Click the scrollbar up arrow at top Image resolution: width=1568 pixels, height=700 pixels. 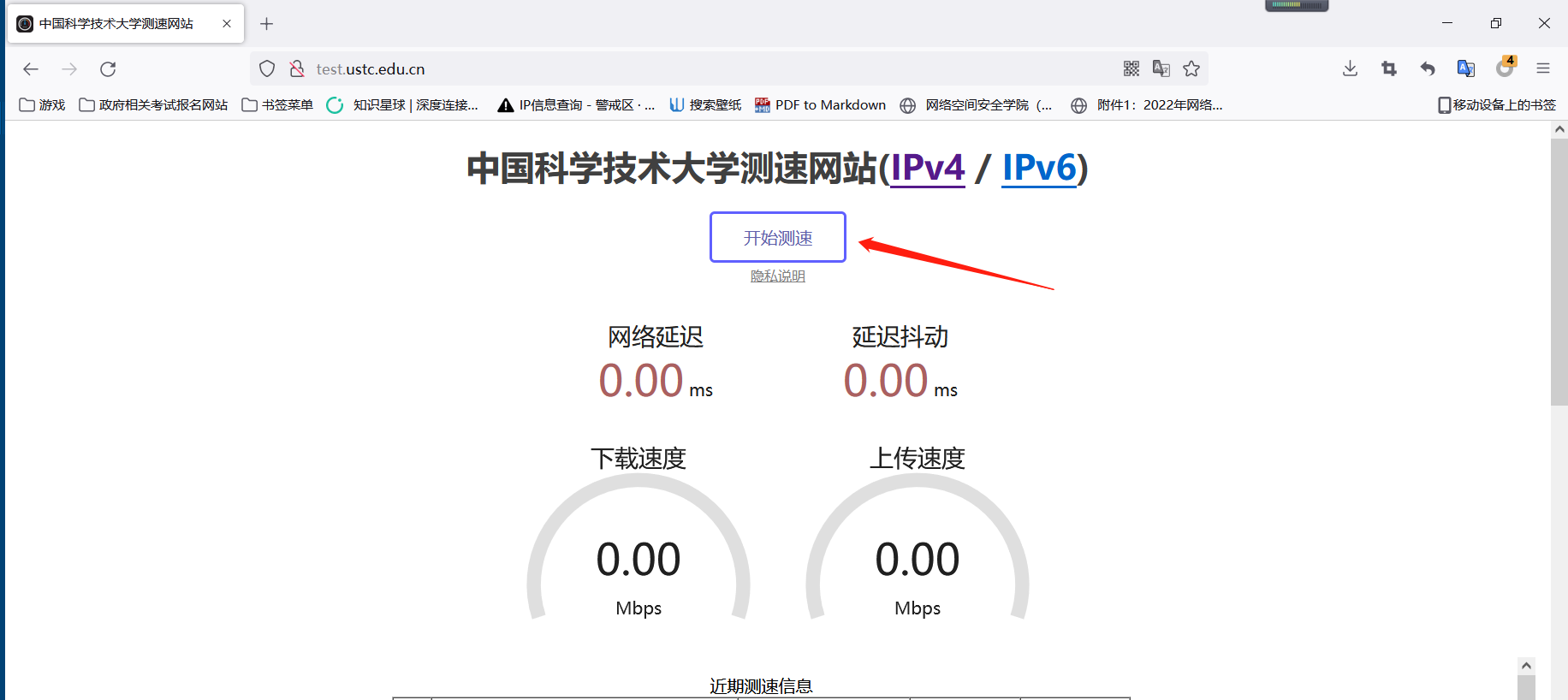click(x=1559, y=129)
